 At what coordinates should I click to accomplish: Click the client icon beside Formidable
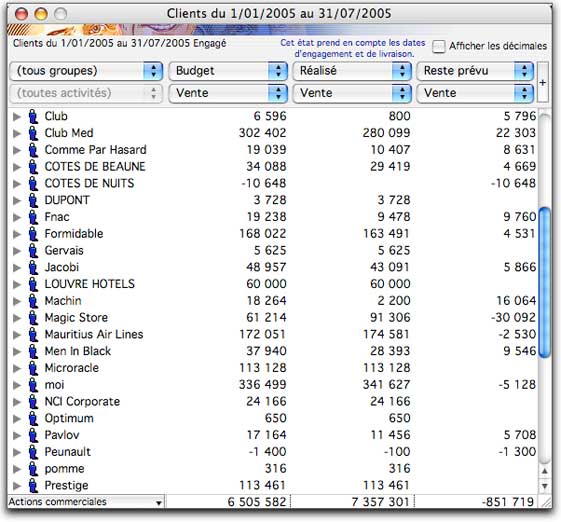[33, 234]
